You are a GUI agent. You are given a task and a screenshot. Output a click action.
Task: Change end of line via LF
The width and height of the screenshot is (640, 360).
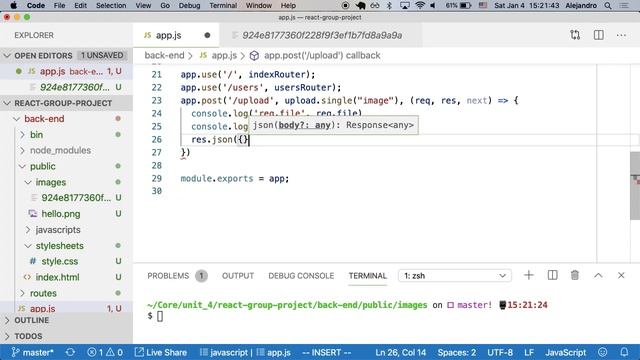click(x=529, y=352)
